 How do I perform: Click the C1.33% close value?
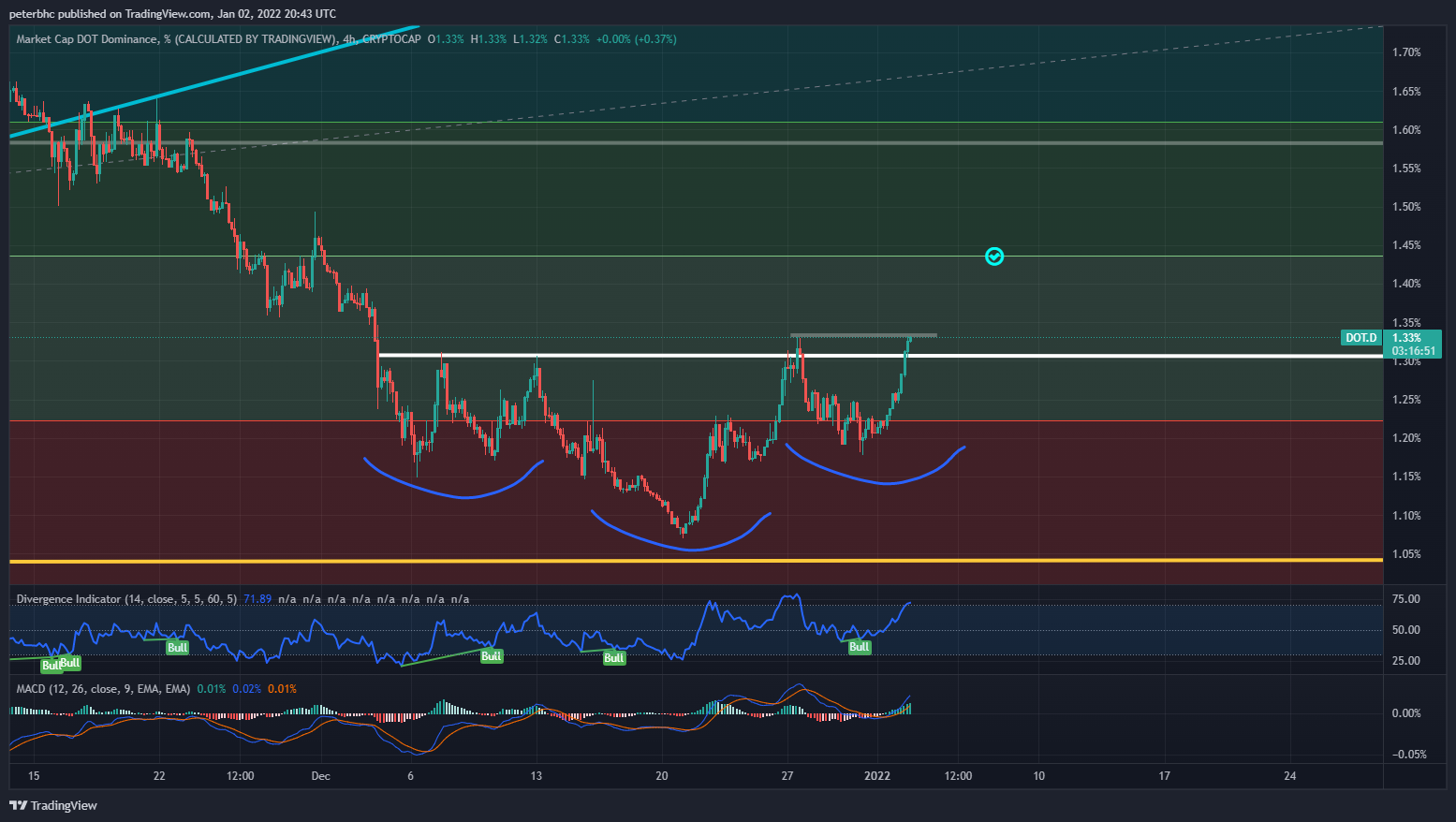pyautogui.click(x=572, y=39)
